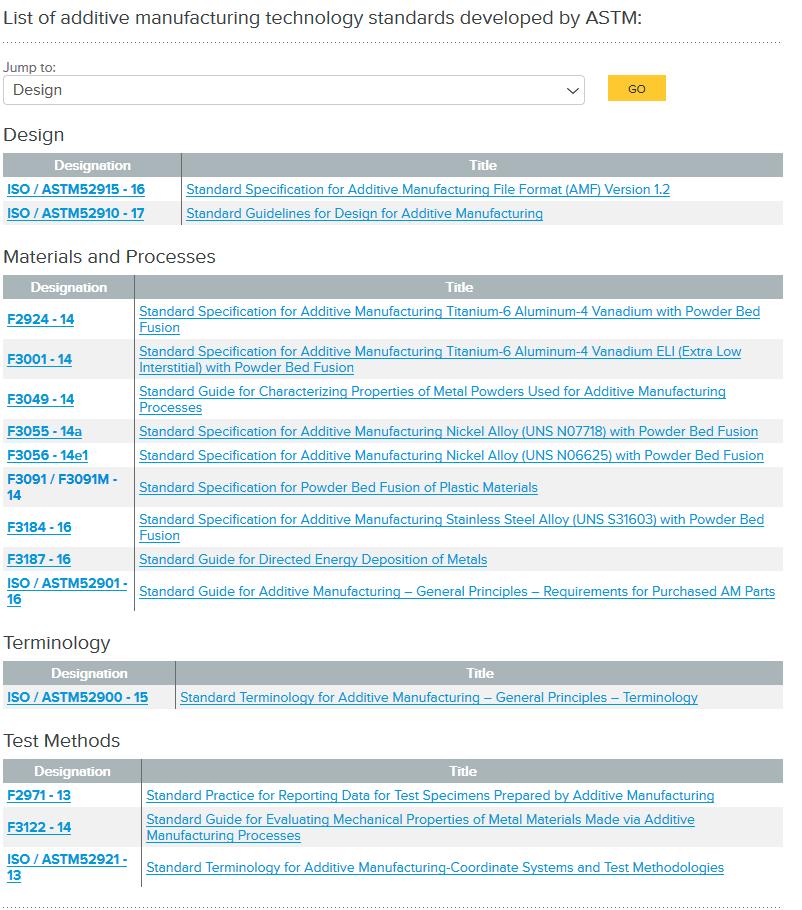Open Titanium-6 Aluminum-4 Vanadium with Powder Bed Fusion title
802x910 pixels.
pyautogui.click(x=449, y=319)
